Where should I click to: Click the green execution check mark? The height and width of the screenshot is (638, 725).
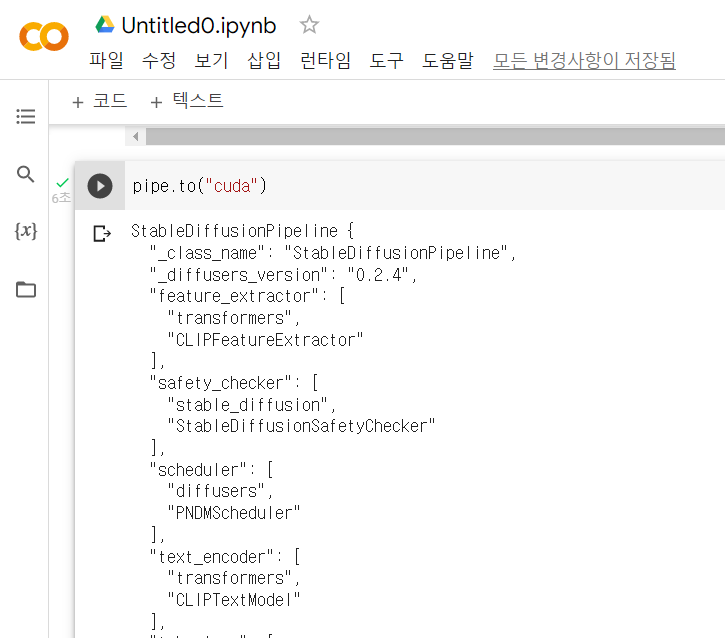[62, 183]
